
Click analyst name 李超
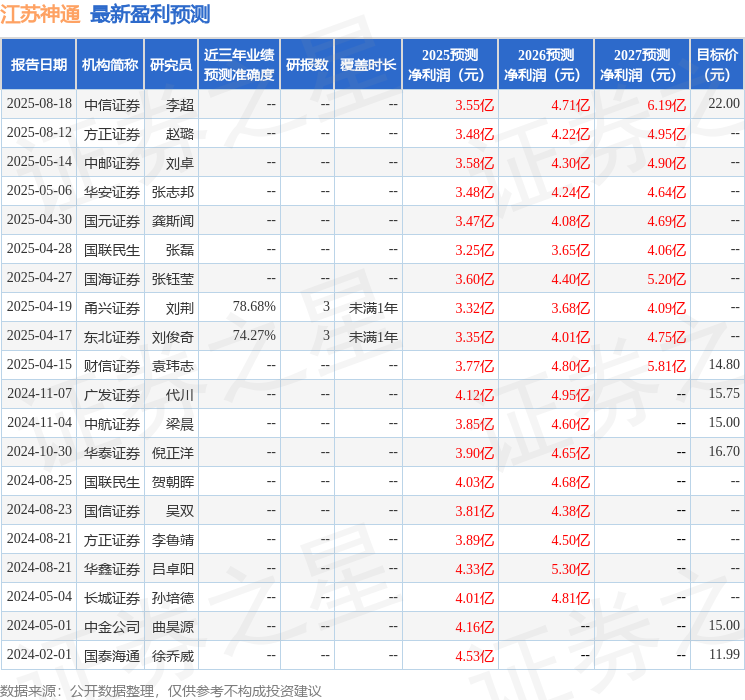click(x=180, y=105)
